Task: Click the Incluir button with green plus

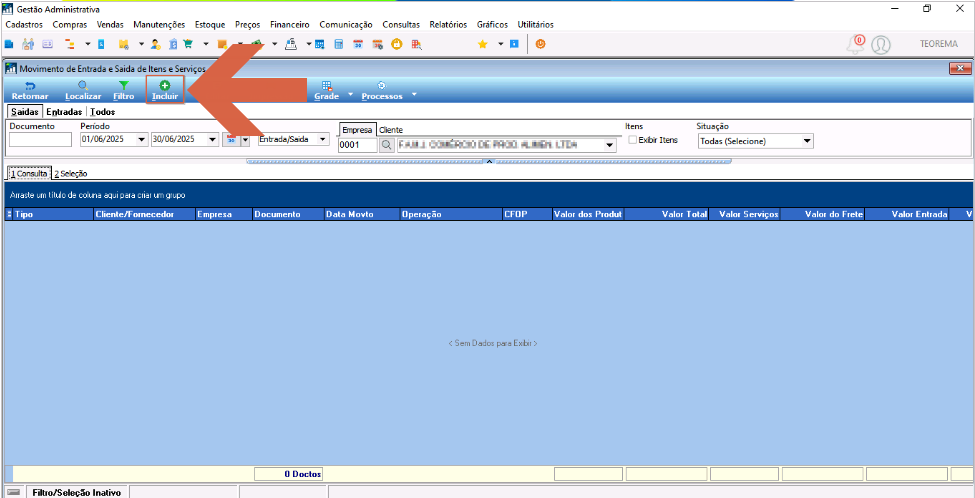Action: pyautogui.click(x=165, y=91)
